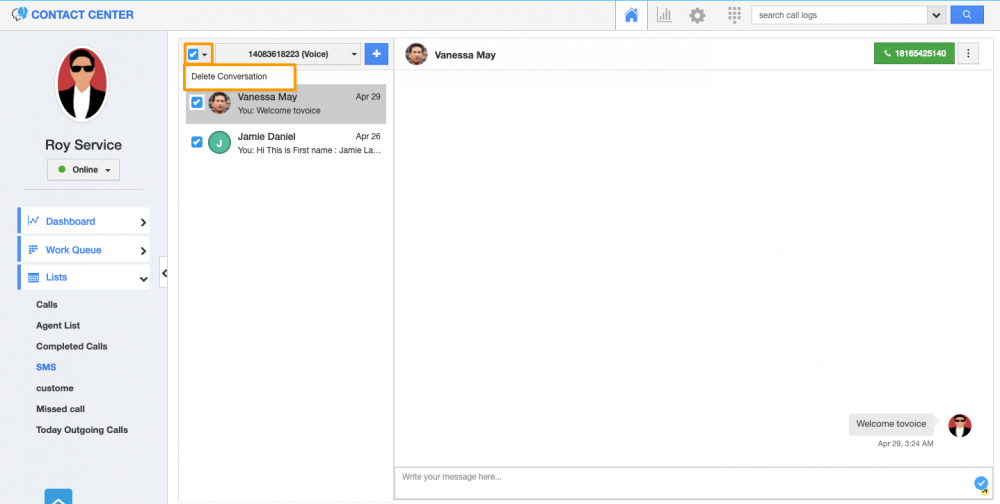Choose Delete Conversation from the menu
The image size is (1000, 504).
coord(229,76)
